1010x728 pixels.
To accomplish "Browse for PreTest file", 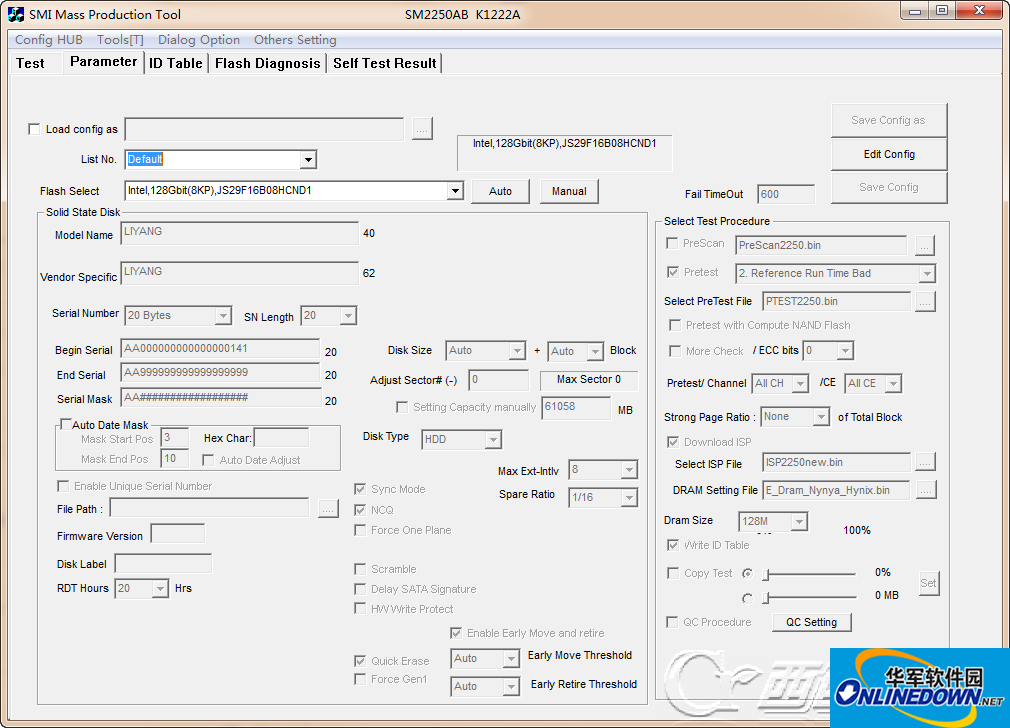I will [x=925, y=302].
